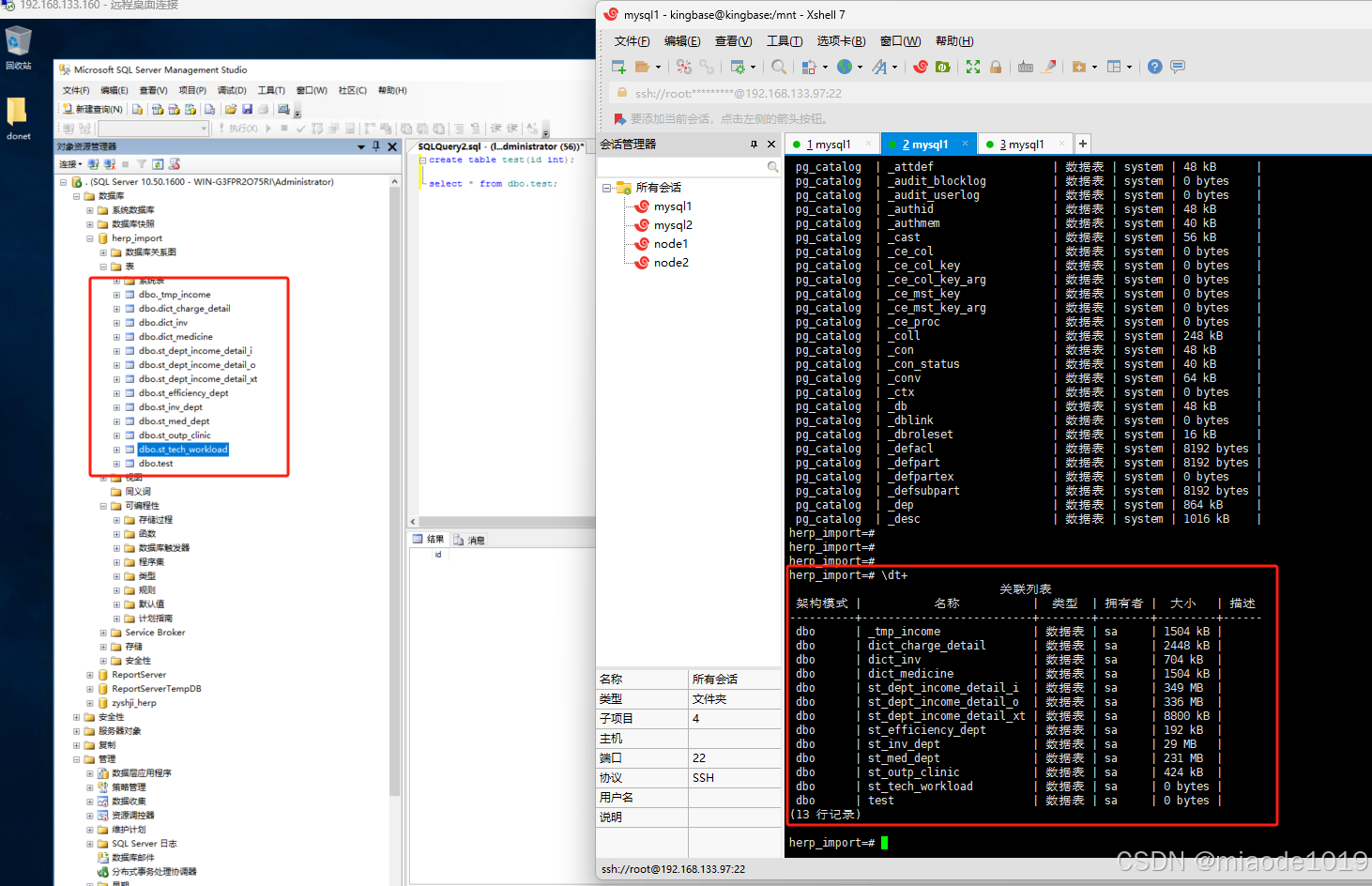The width and height of the screenshot is (1372, 886).
Task: Switch to the 消息 messages tab in results pane
Action: tap(469, 540)
